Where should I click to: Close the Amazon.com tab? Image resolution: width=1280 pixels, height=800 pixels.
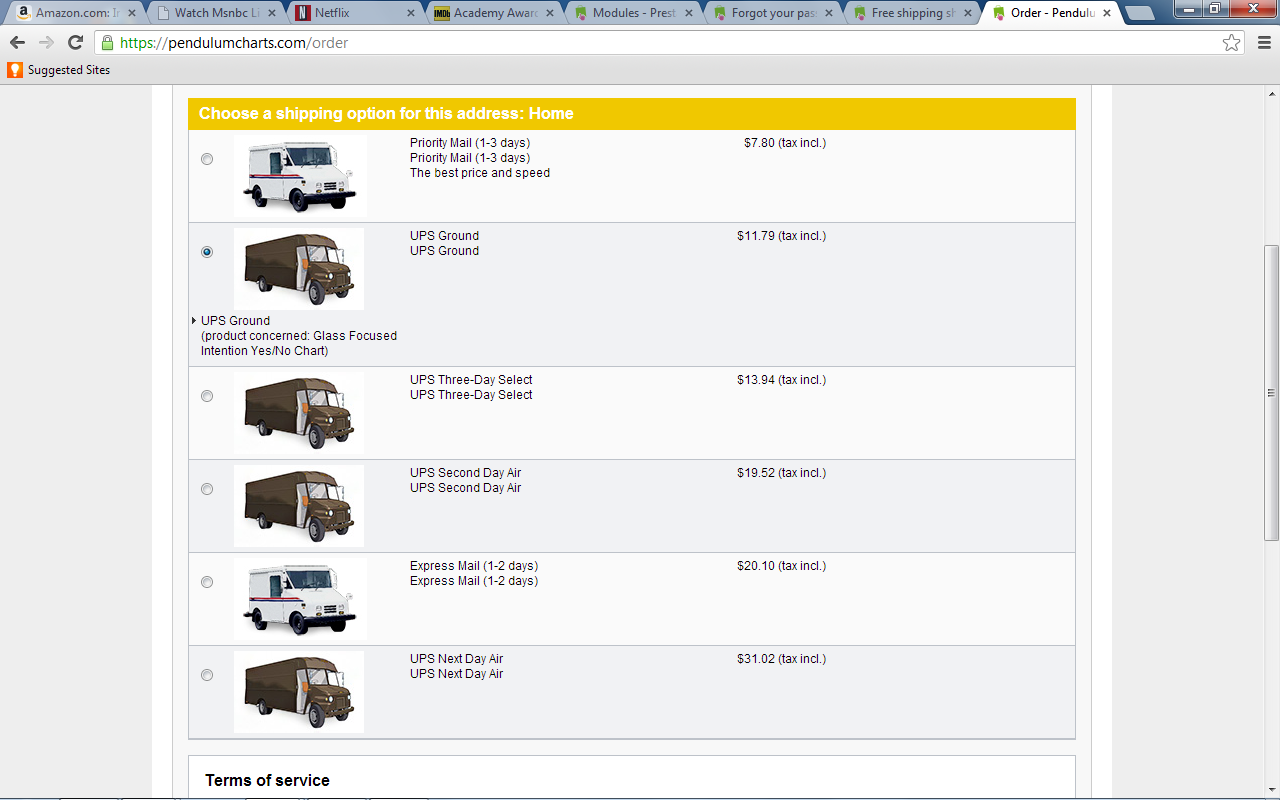130,14
